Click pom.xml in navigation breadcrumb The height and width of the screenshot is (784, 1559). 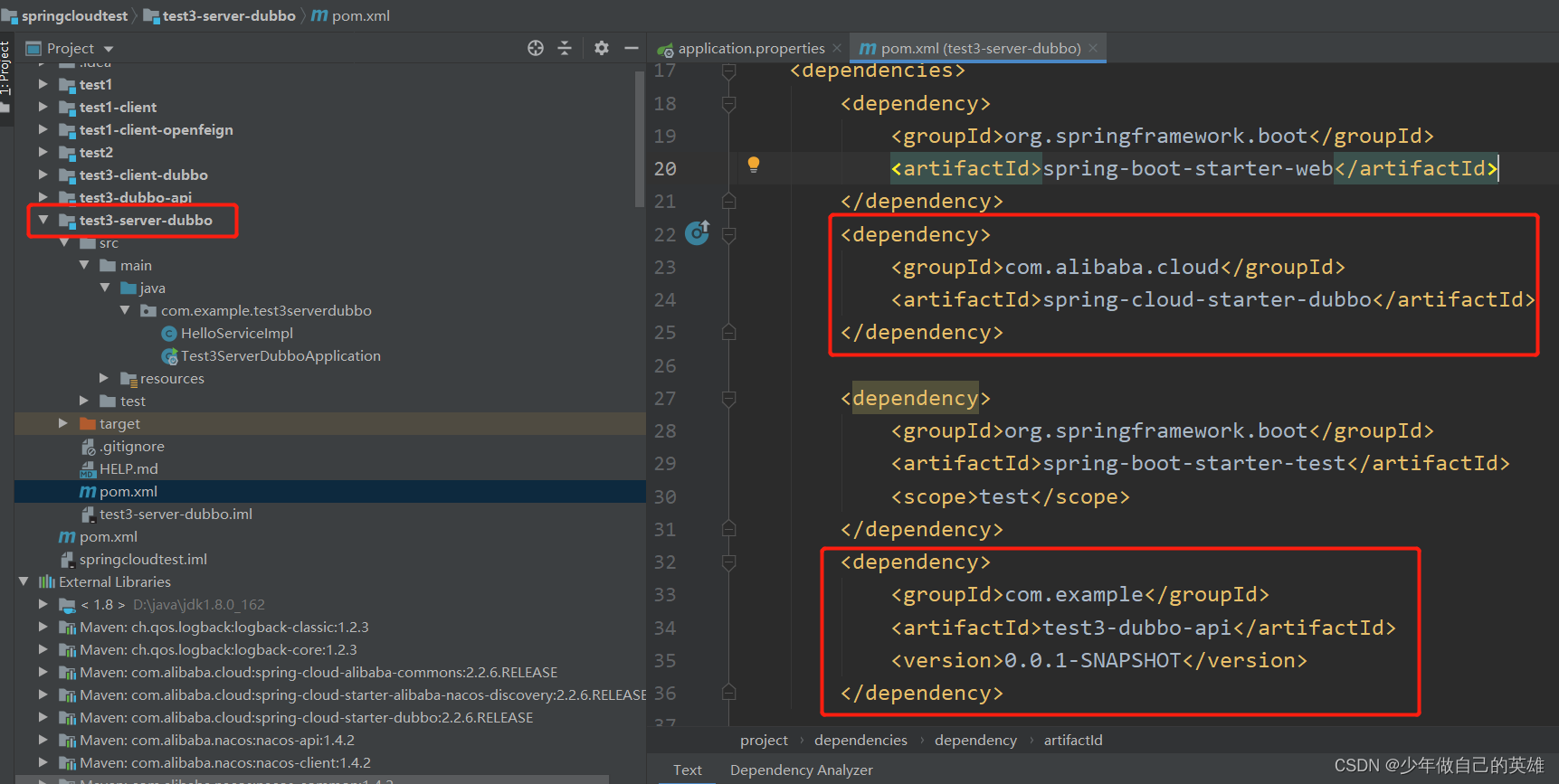pyautogui.click(x=360, y=15)
